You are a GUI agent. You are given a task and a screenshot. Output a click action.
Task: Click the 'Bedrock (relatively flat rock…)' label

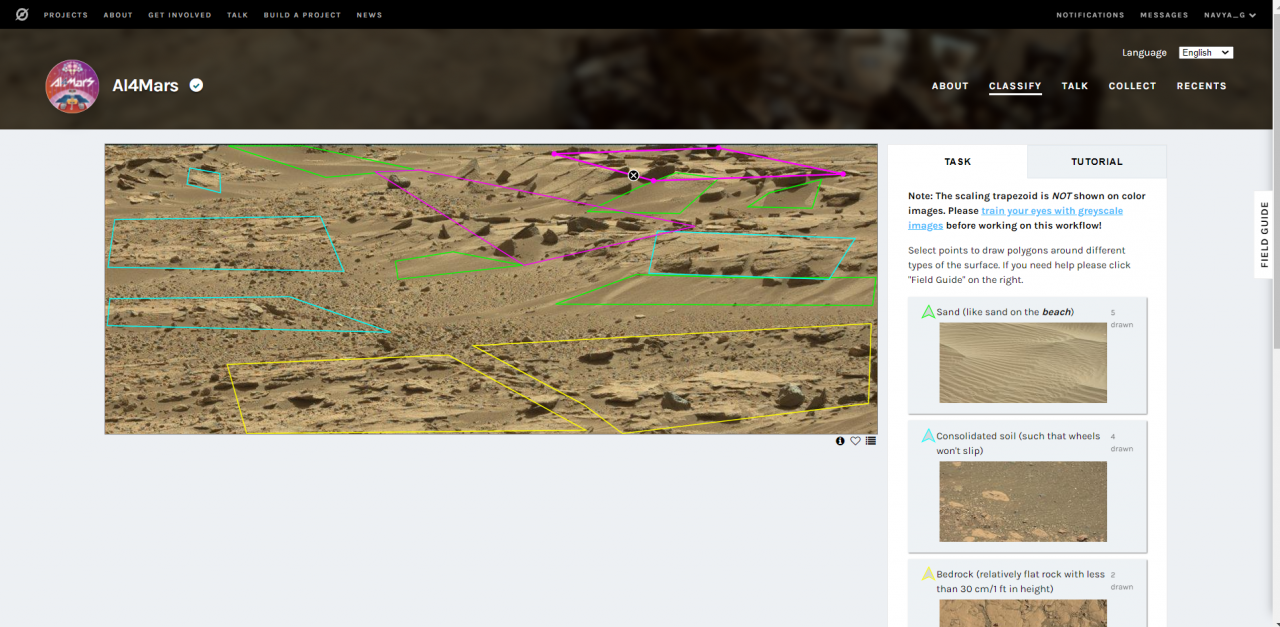pos(1020,581)
